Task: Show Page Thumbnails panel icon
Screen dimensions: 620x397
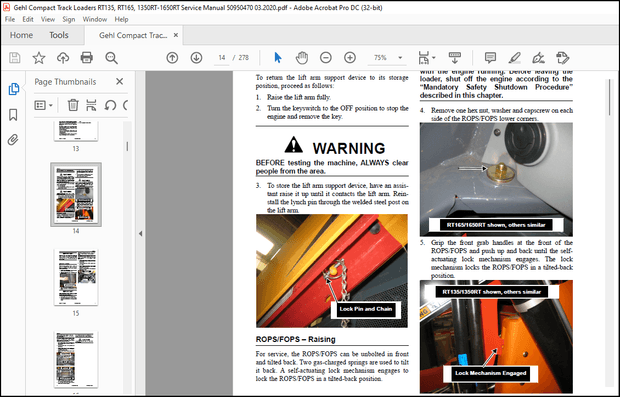Action: [13, 89]
